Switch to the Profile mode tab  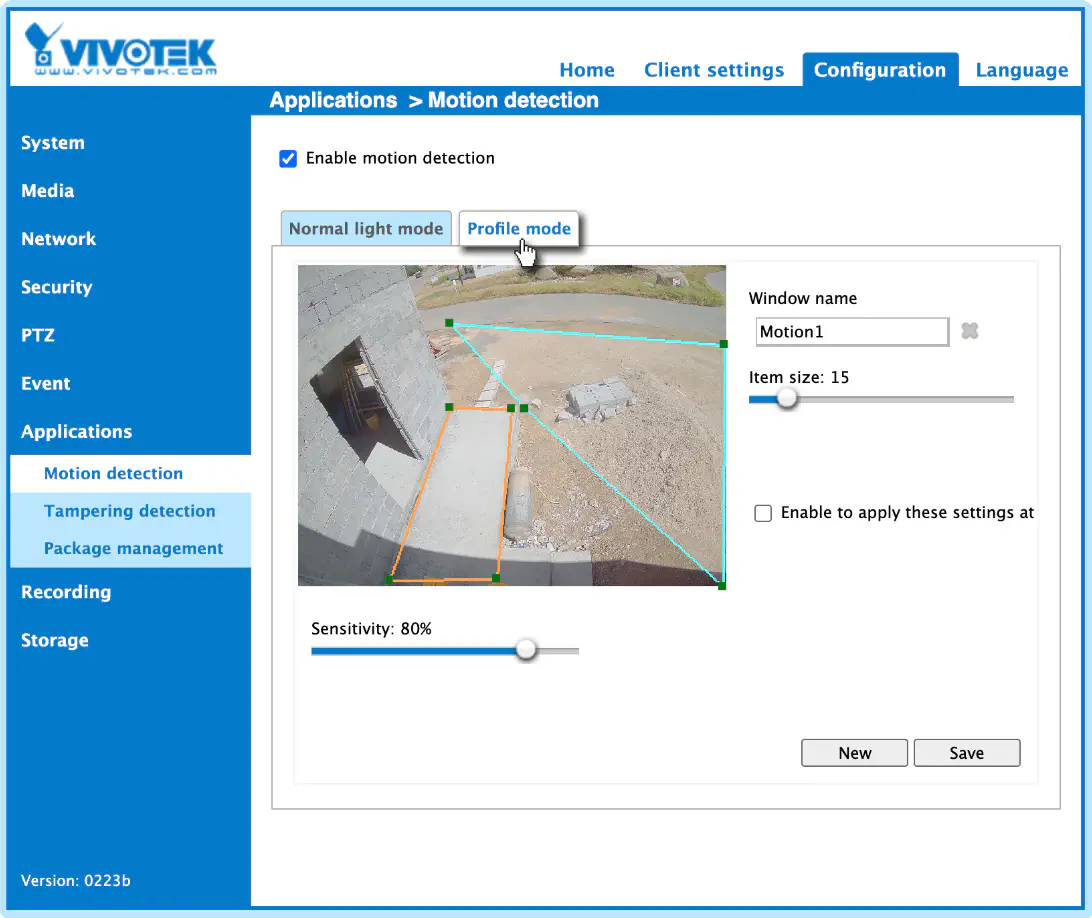point(519,228)
